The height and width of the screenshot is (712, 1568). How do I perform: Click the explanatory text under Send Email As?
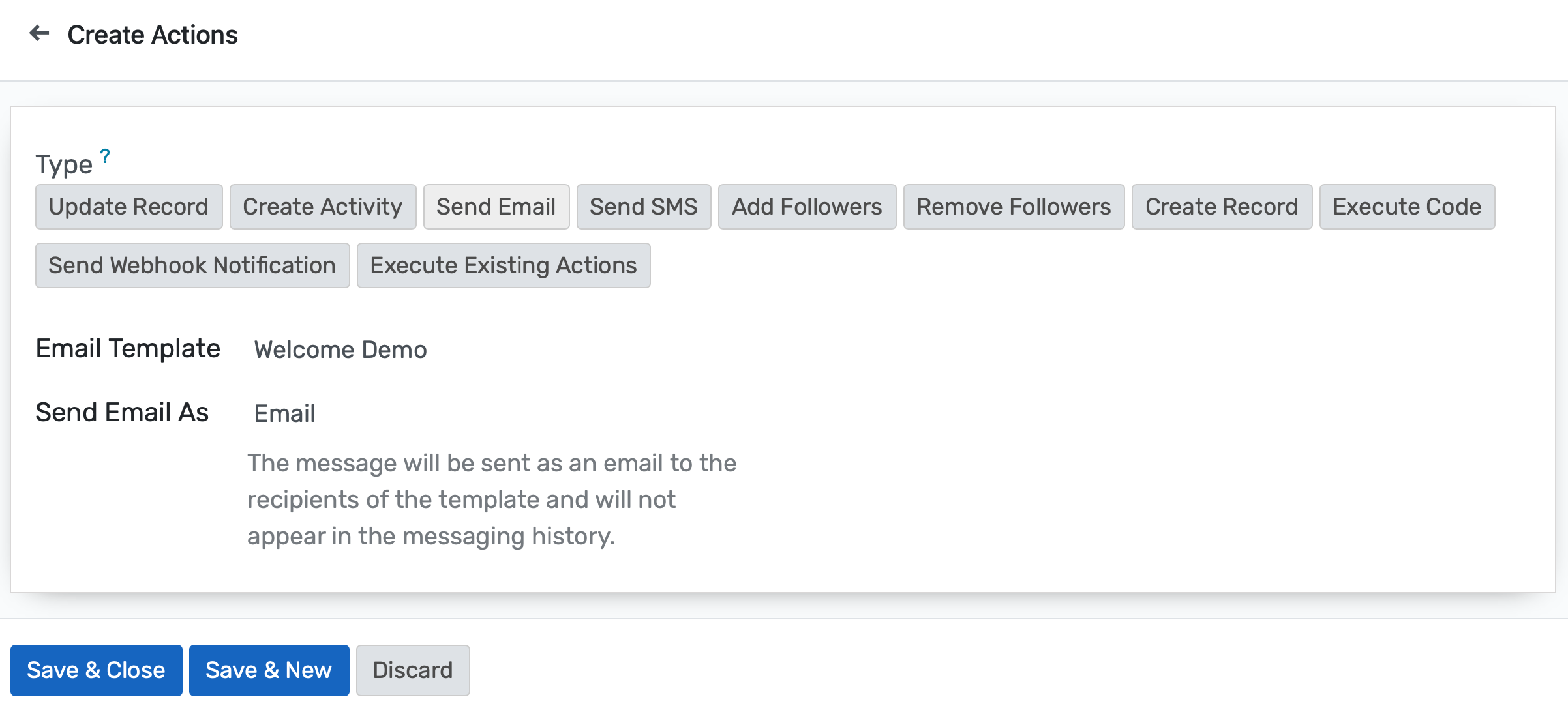tap(492, 499)
